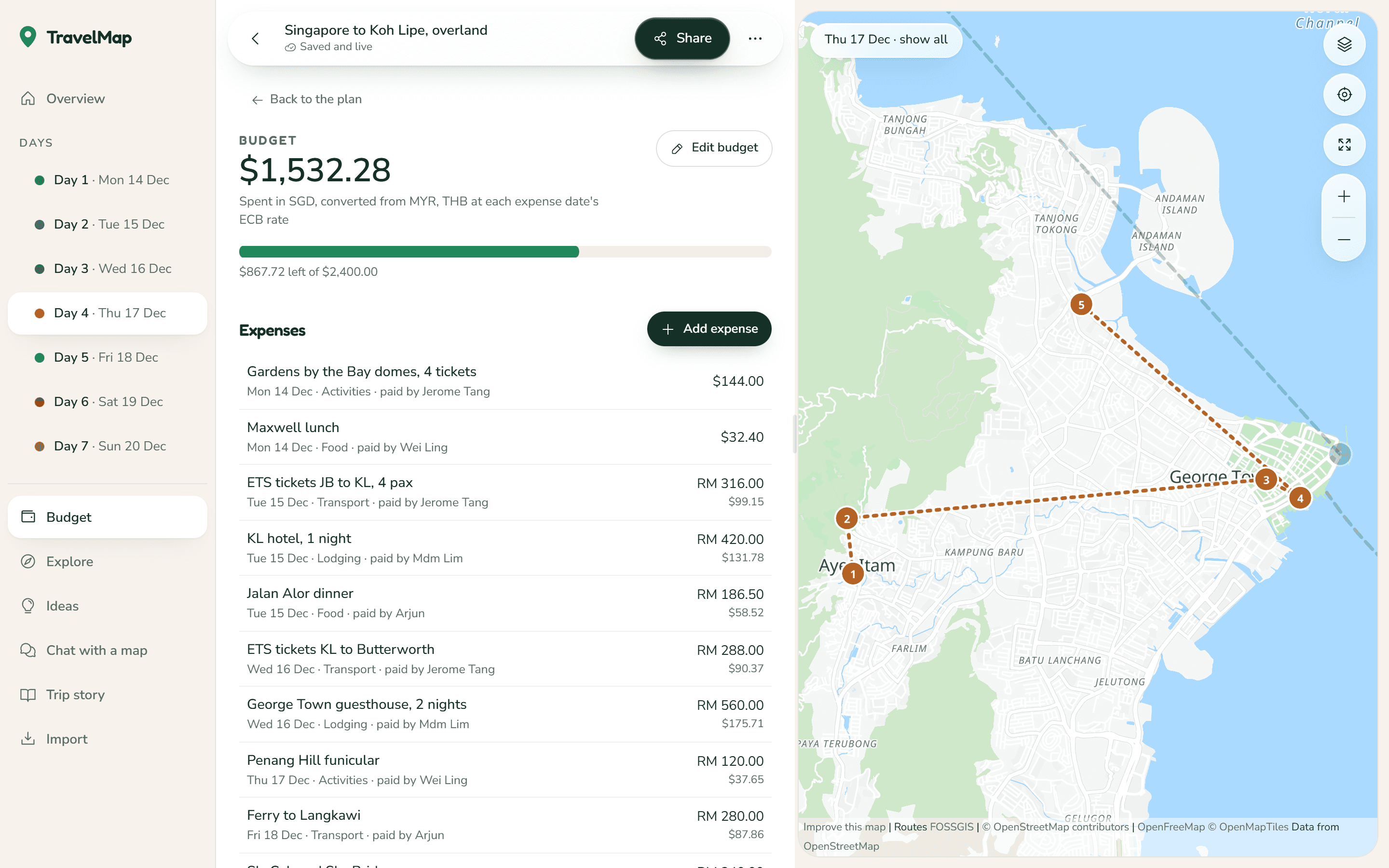Open Penang Hill funicular expense
This screenshot has width=1389, height=868.
point(505,769)
